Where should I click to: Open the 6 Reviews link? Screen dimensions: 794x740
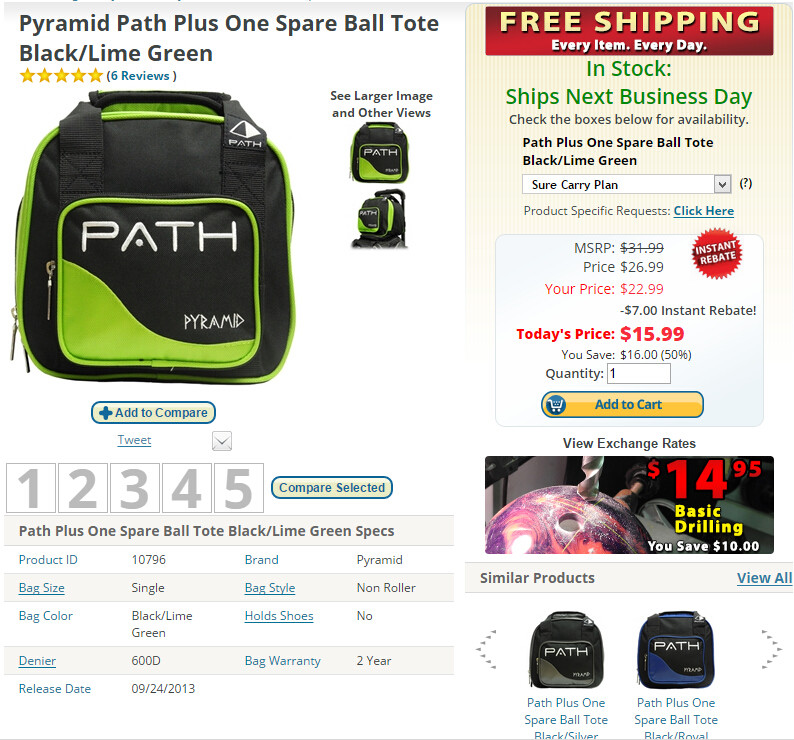pyautogui.click(x=141, y=76)
